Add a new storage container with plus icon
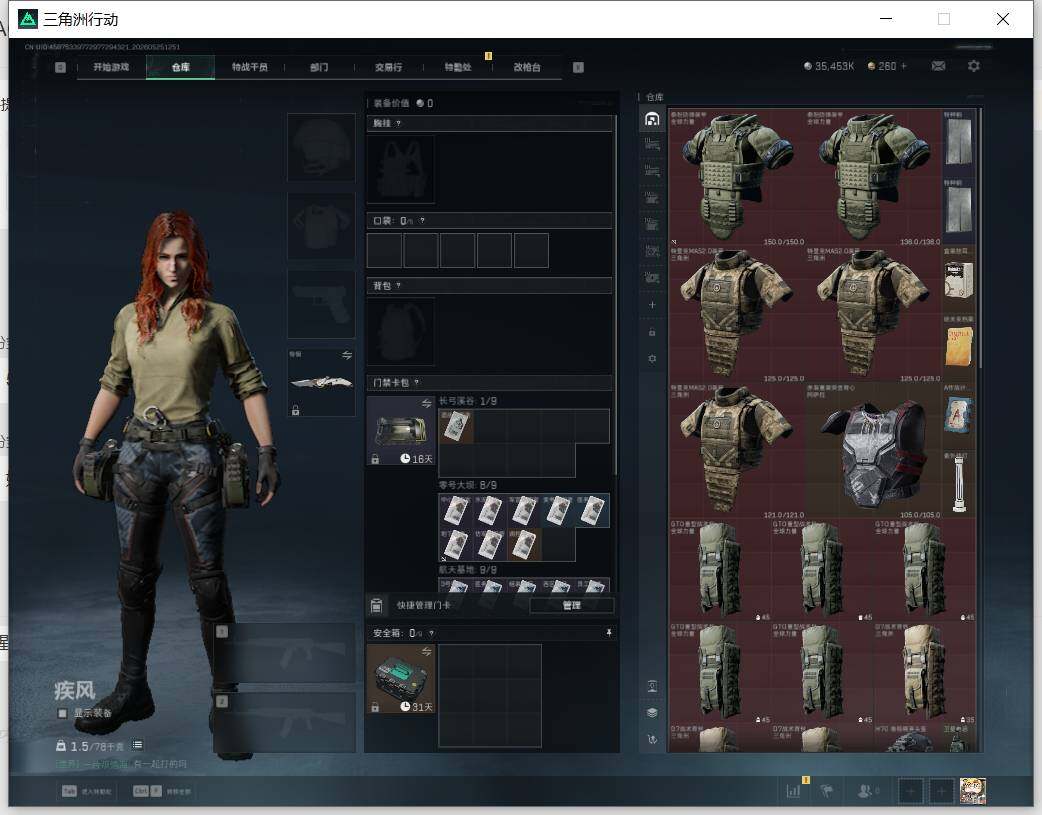Image resolution: width=1042 pixels, height=815 pixels. click(x=652, y=305)
